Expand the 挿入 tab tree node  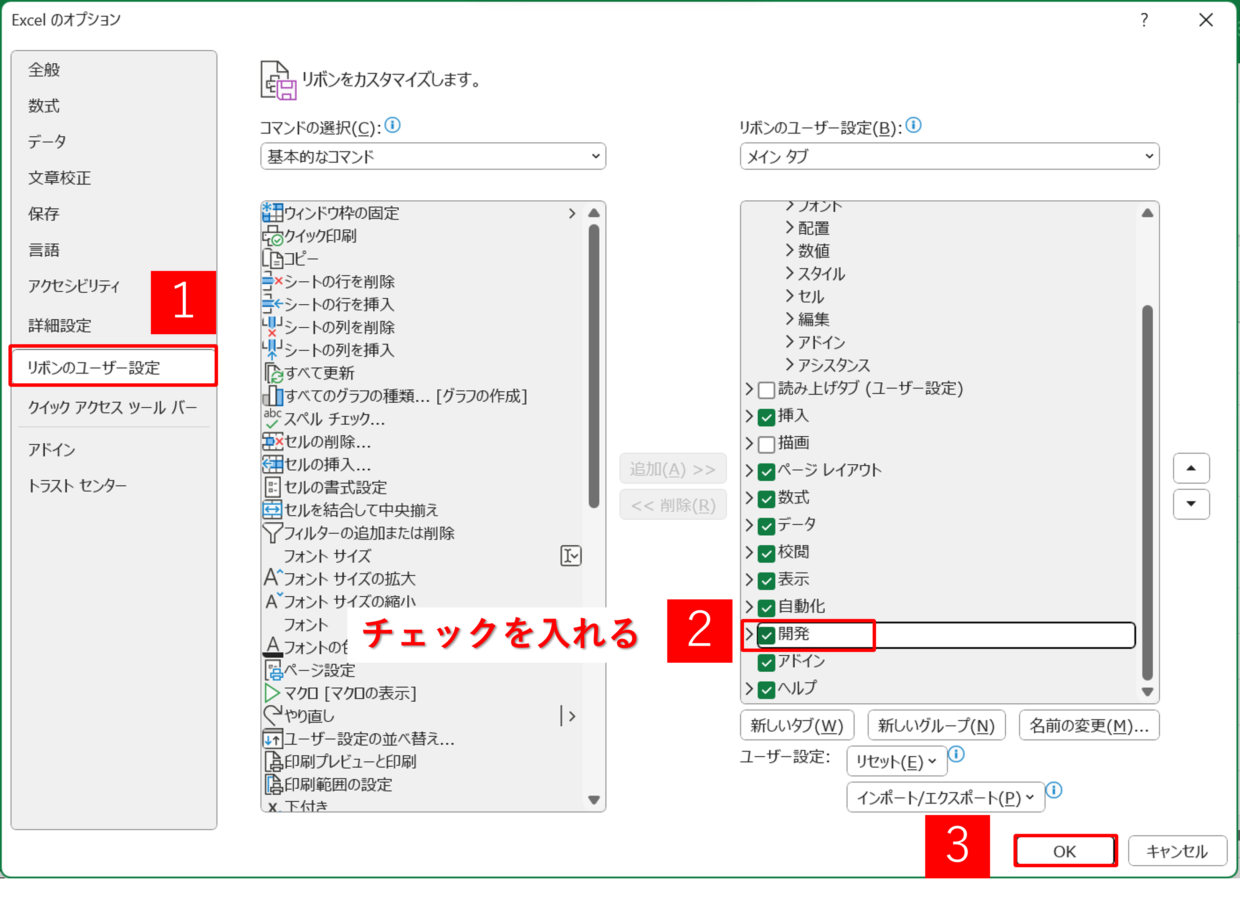click(750, 416)
